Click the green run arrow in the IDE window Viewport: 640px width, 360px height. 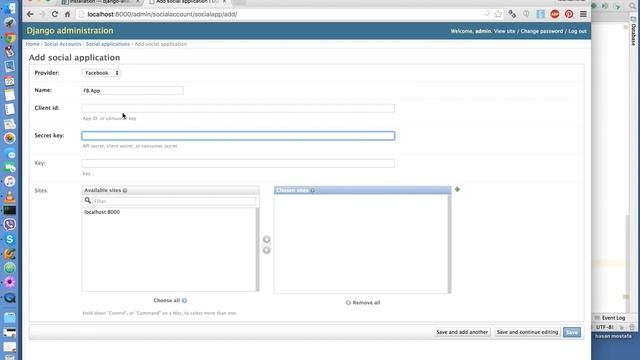[618, 6]
